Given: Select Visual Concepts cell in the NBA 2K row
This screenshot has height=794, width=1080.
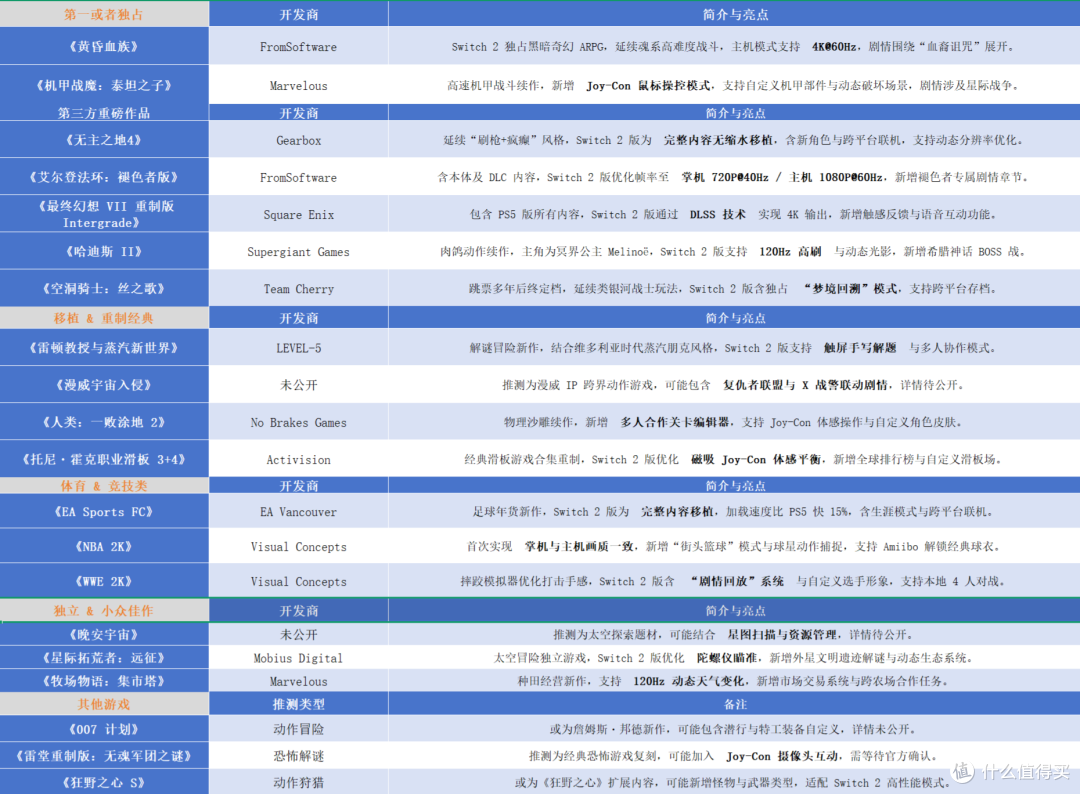Looking at the screenshot, I should click(298, 546).
